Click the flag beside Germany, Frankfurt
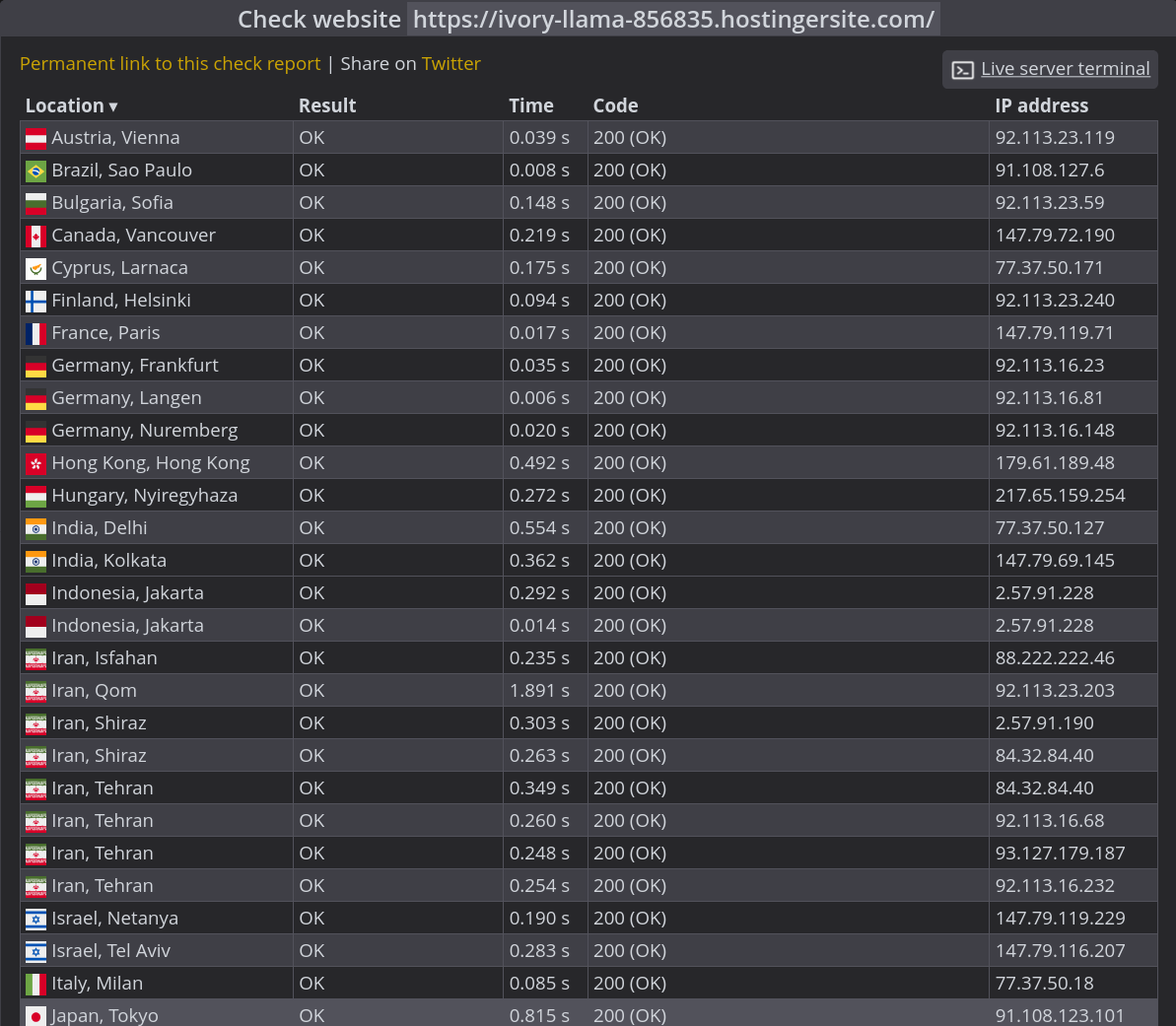 click(35, 366)
